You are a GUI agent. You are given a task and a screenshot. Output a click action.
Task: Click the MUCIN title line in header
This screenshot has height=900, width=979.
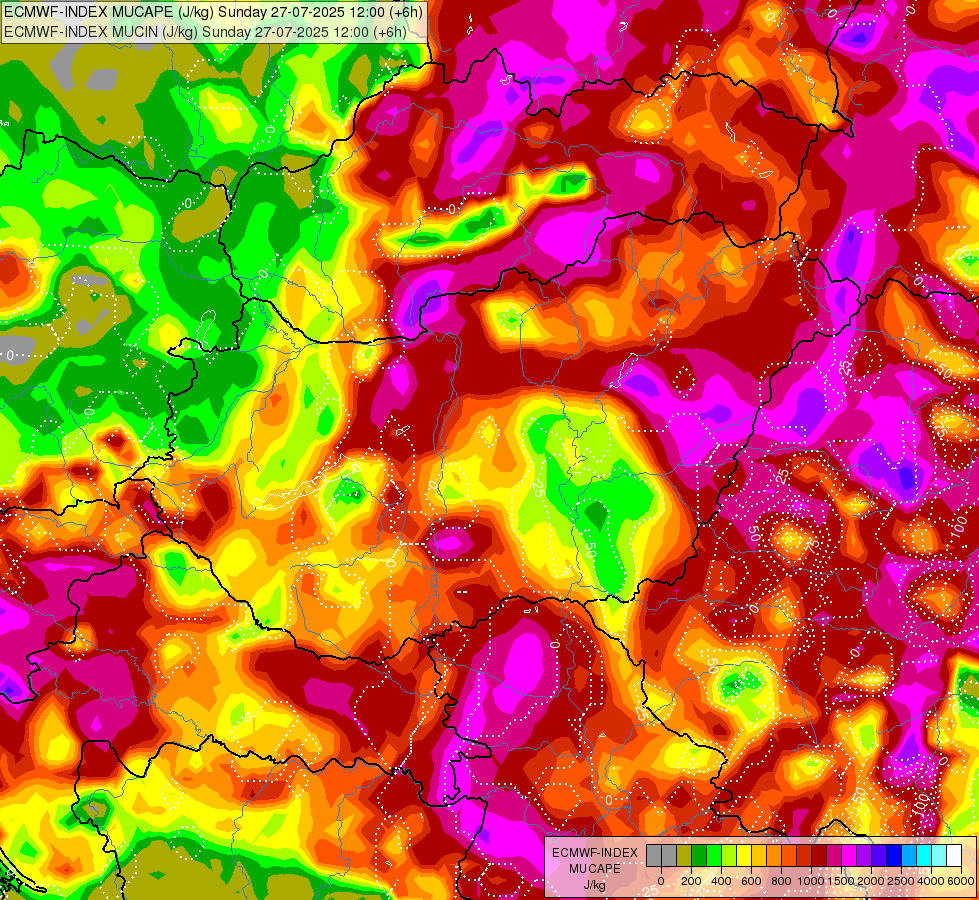coord(205,31)
